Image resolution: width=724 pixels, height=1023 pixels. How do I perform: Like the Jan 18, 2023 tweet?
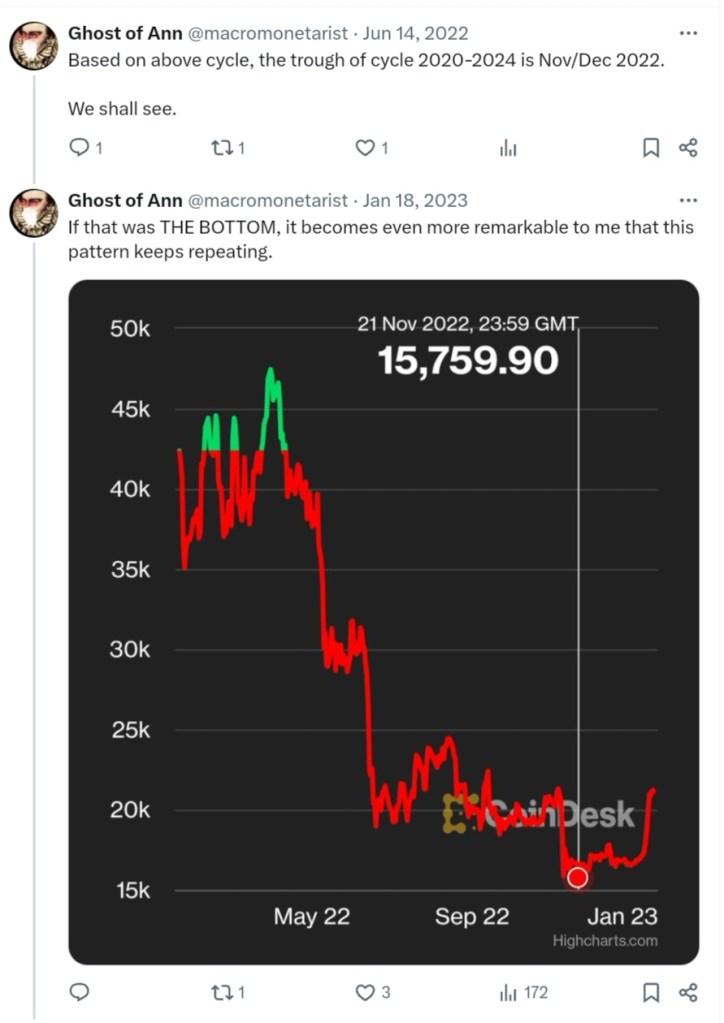point(366,992)
